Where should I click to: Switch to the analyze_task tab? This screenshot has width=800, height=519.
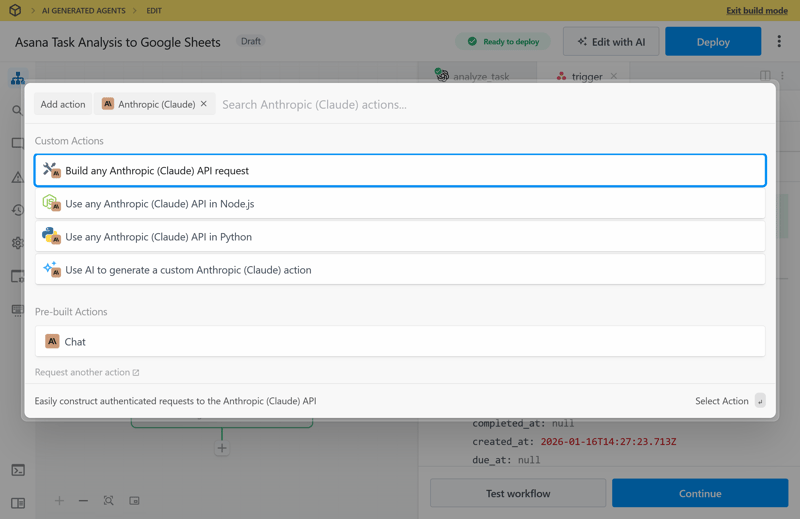[x=480, y=76]
